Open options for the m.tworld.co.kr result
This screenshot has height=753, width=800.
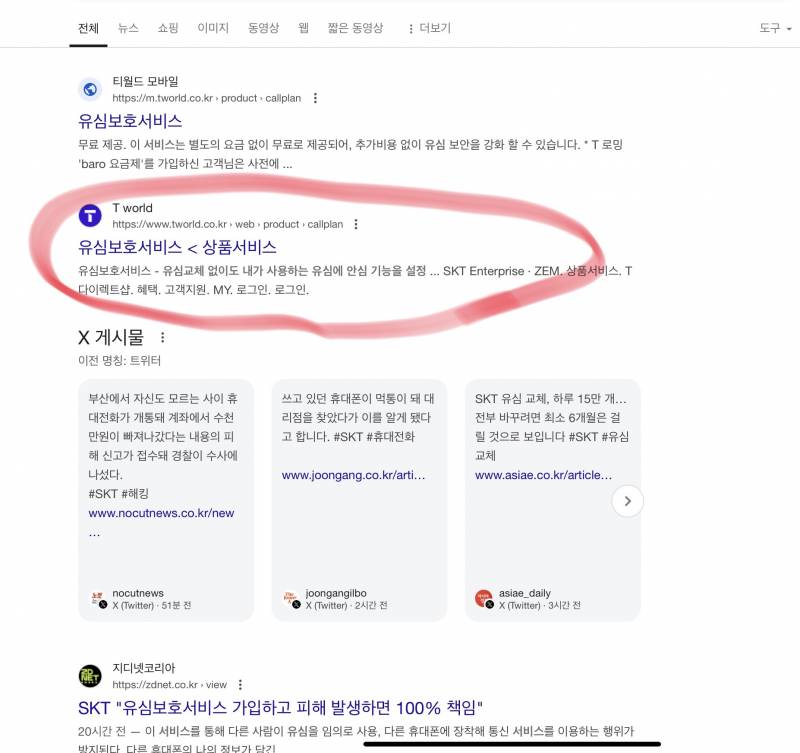click(x=315, y=98)
